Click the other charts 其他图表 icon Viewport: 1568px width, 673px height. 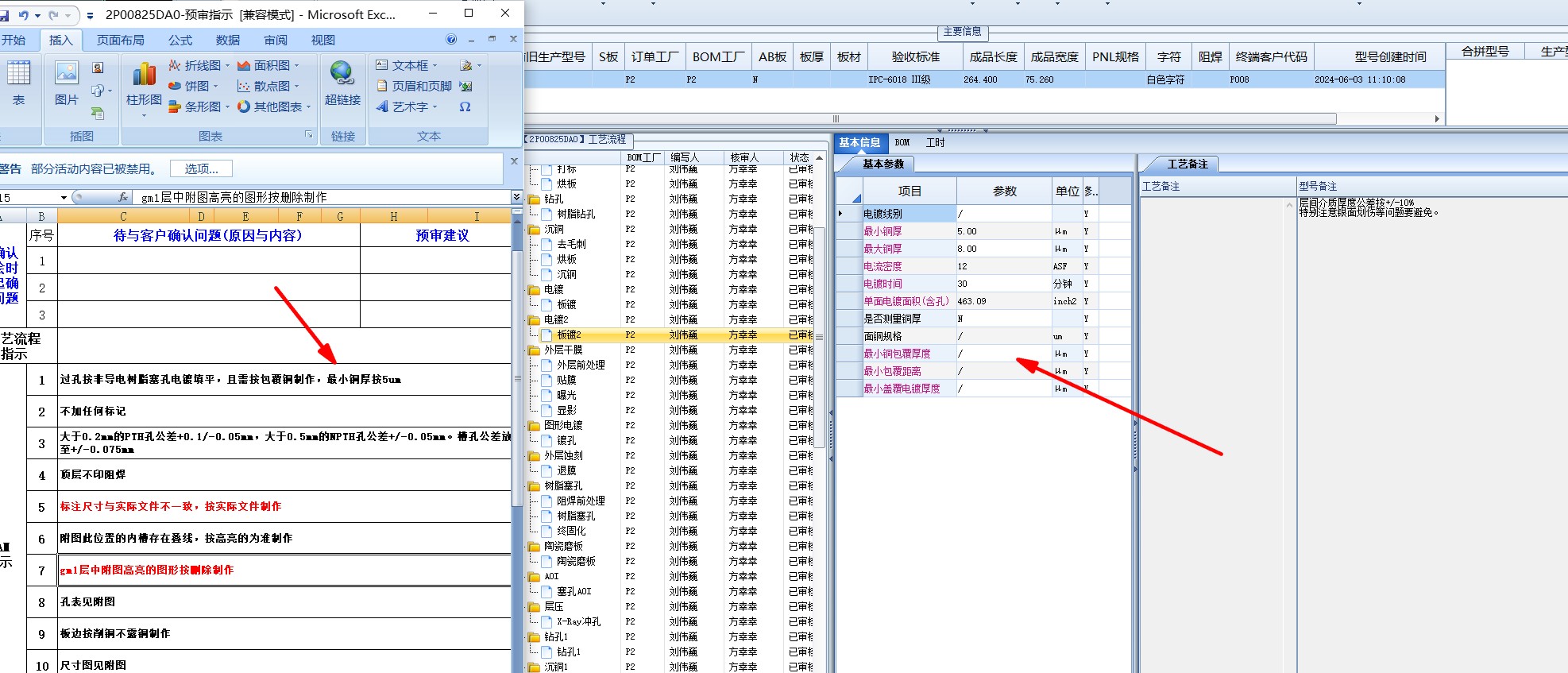pyautogui.click(x=244, y=106)
